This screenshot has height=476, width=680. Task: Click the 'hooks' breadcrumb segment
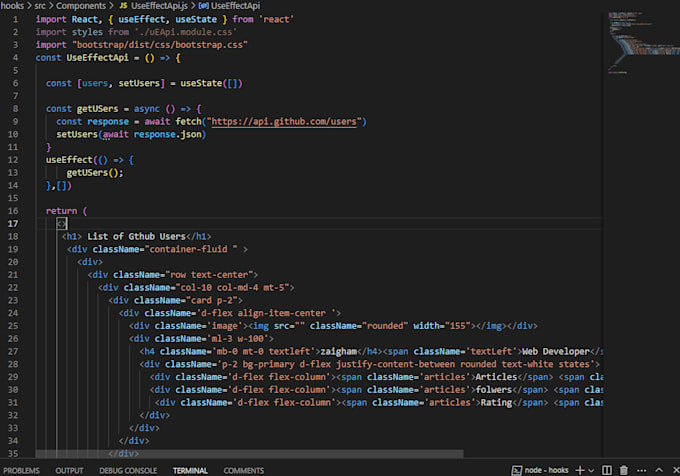click(x=12, y=6)
